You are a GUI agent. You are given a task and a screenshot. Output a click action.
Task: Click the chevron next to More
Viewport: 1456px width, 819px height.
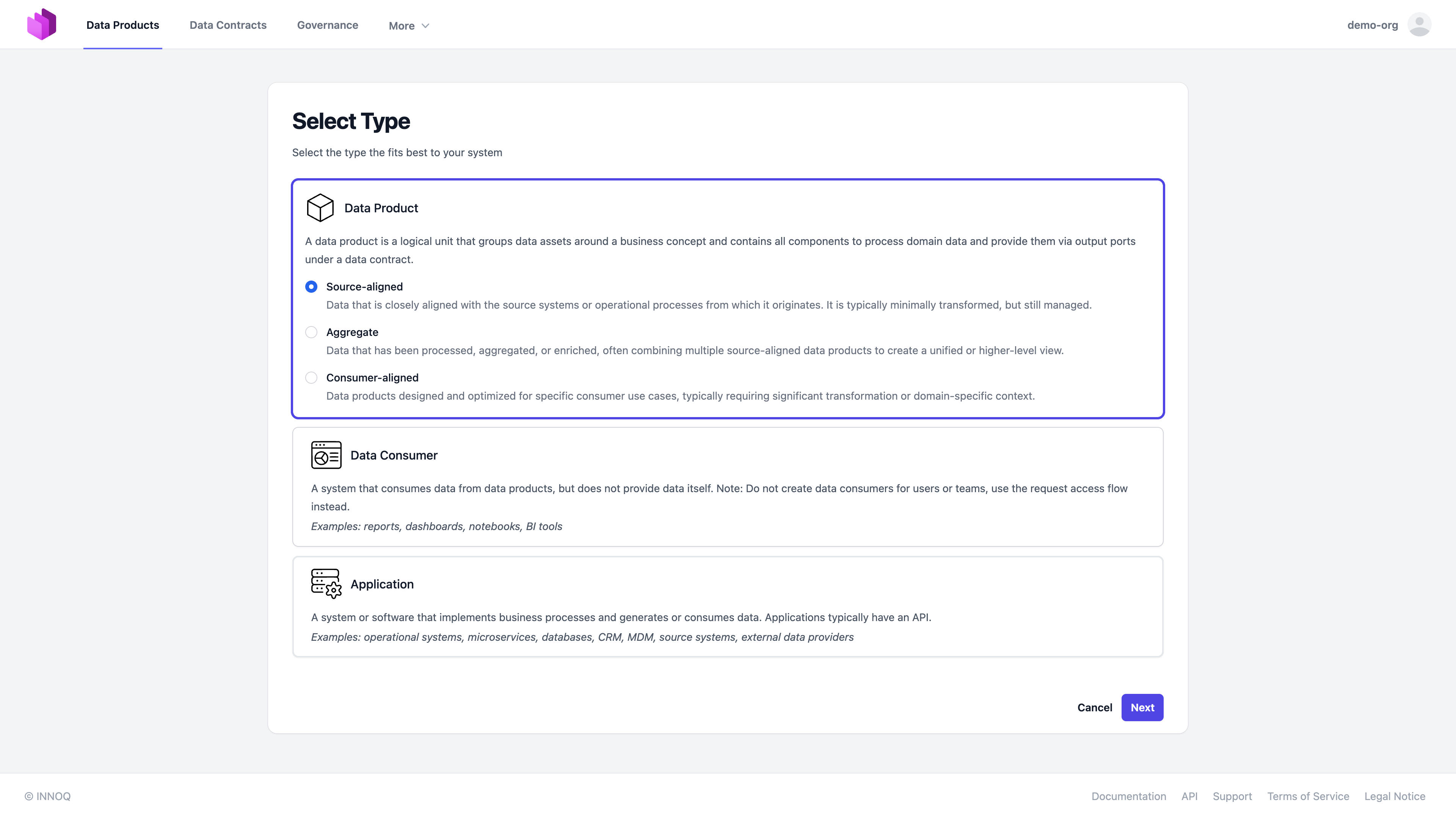[425, 26]
